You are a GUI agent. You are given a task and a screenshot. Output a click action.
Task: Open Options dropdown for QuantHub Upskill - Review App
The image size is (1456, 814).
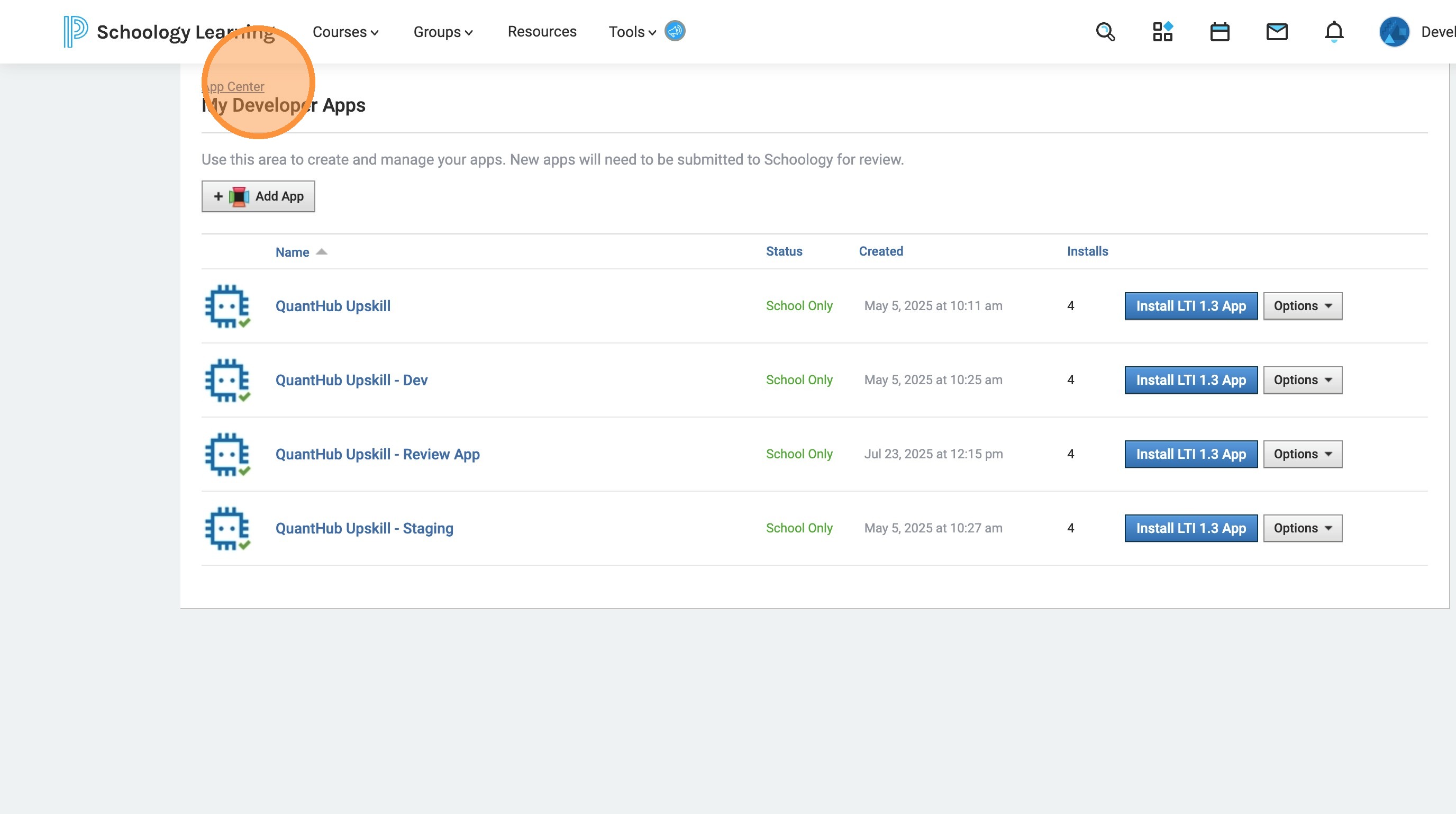1302,454
